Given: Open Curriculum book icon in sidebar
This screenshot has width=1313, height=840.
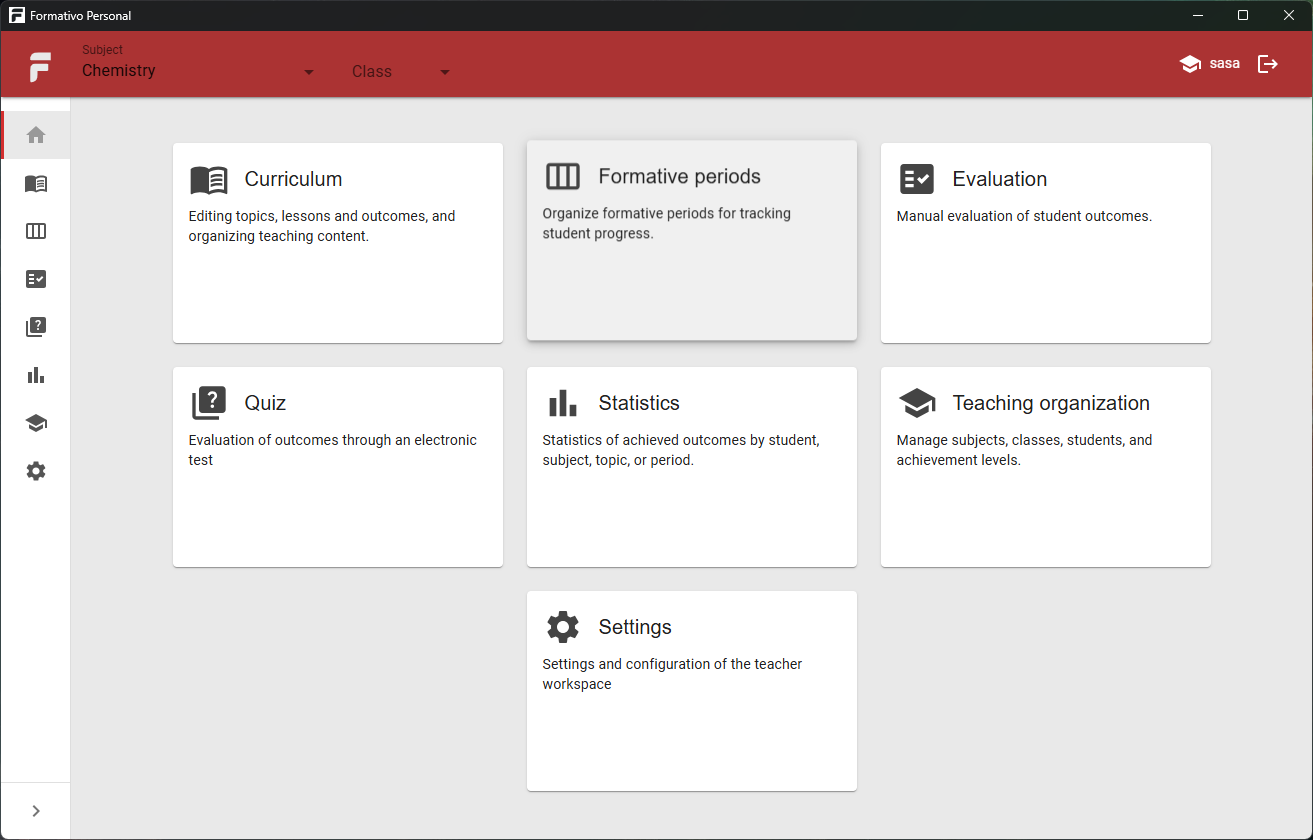Looking at the screenshot, I should pyautogui.click(x=36, y=183).
